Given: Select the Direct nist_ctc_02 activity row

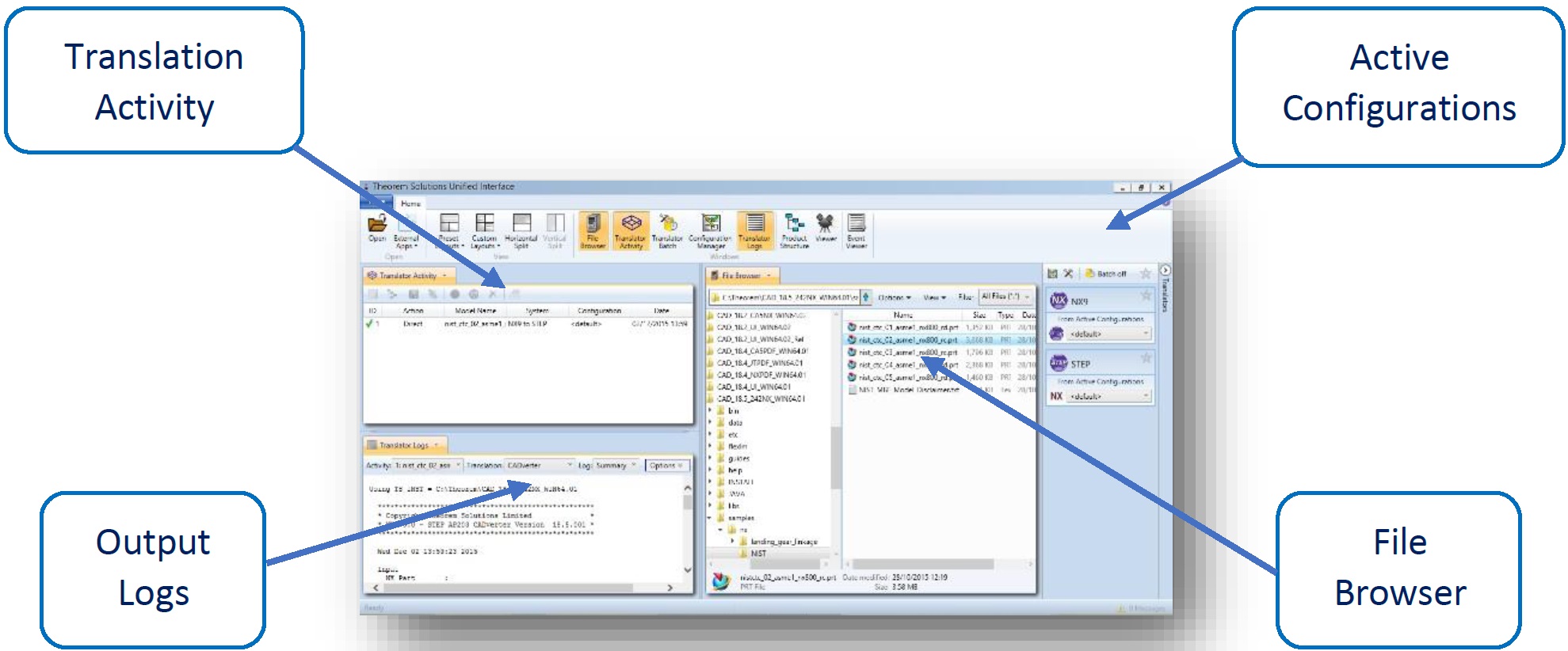Looking at the screenshot, I should pyautogui.click(x=528, y=324).
